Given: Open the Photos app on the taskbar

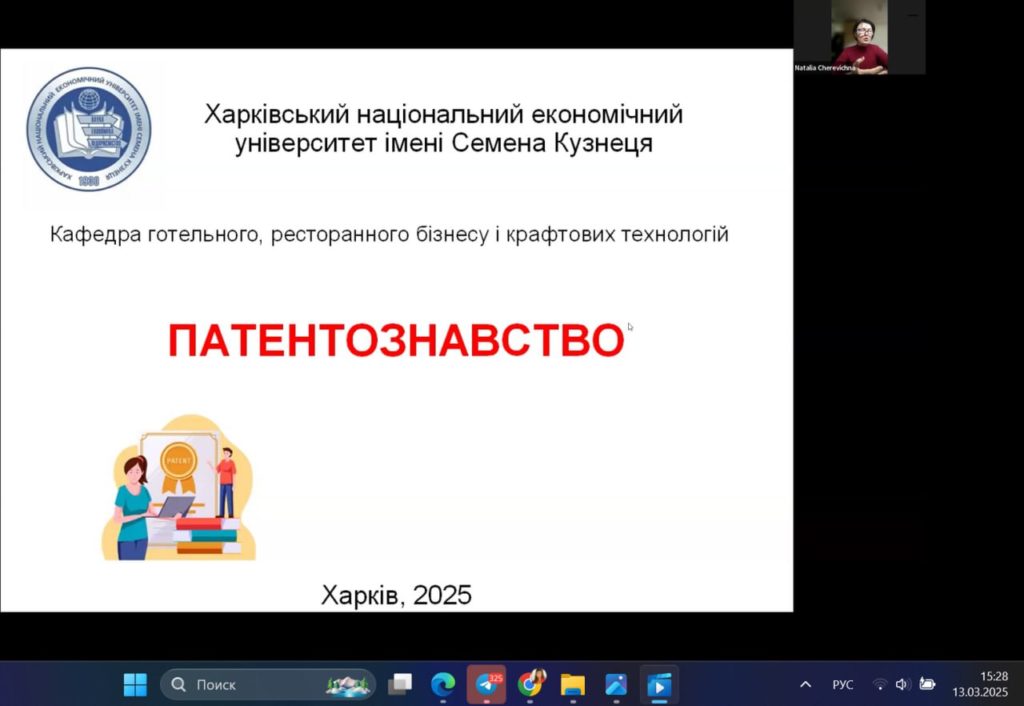Looking at the screenshot, I should click(616, 684).
